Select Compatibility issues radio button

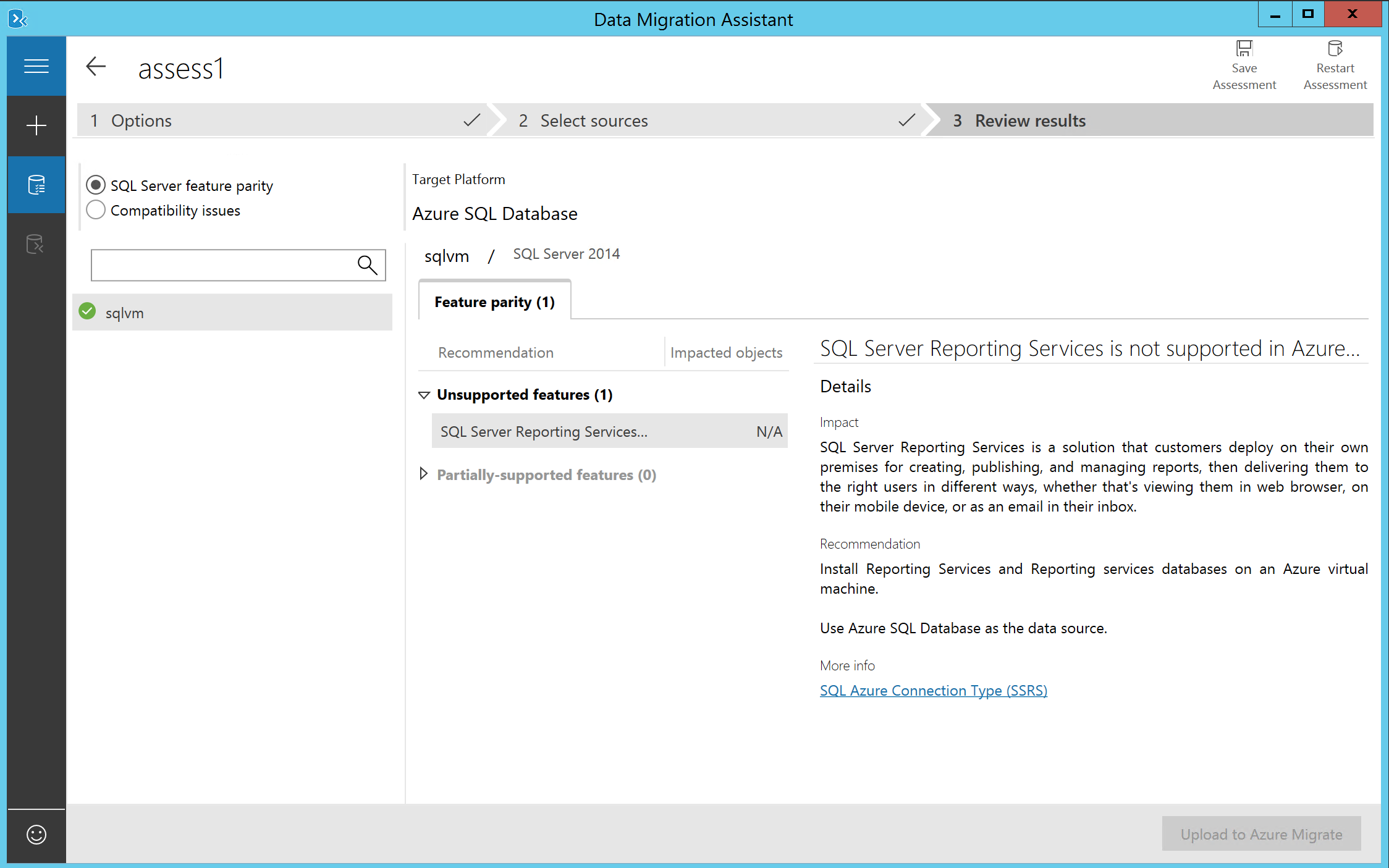pos(96,210)
